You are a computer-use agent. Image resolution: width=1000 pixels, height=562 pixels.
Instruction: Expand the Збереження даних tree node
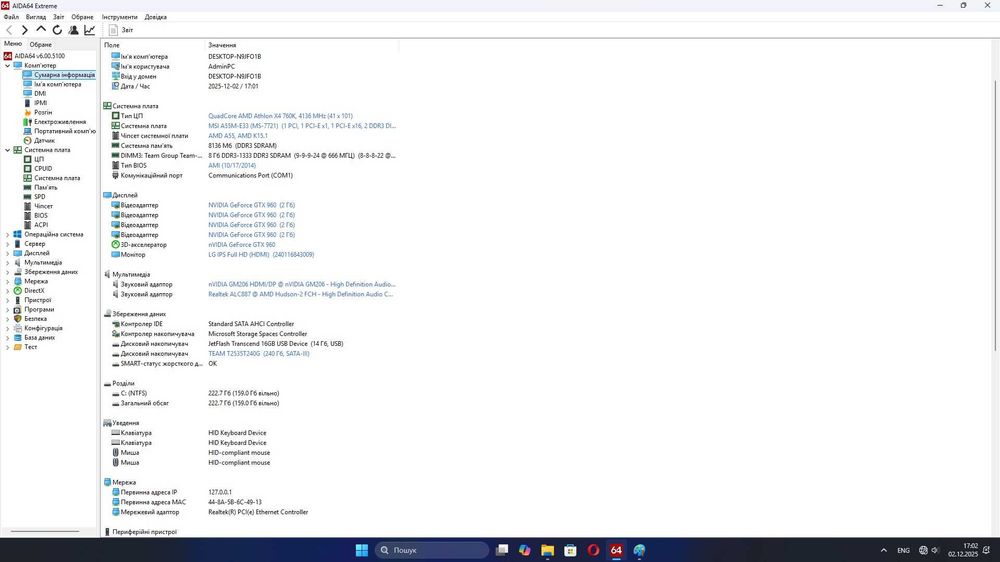[8, 272]
